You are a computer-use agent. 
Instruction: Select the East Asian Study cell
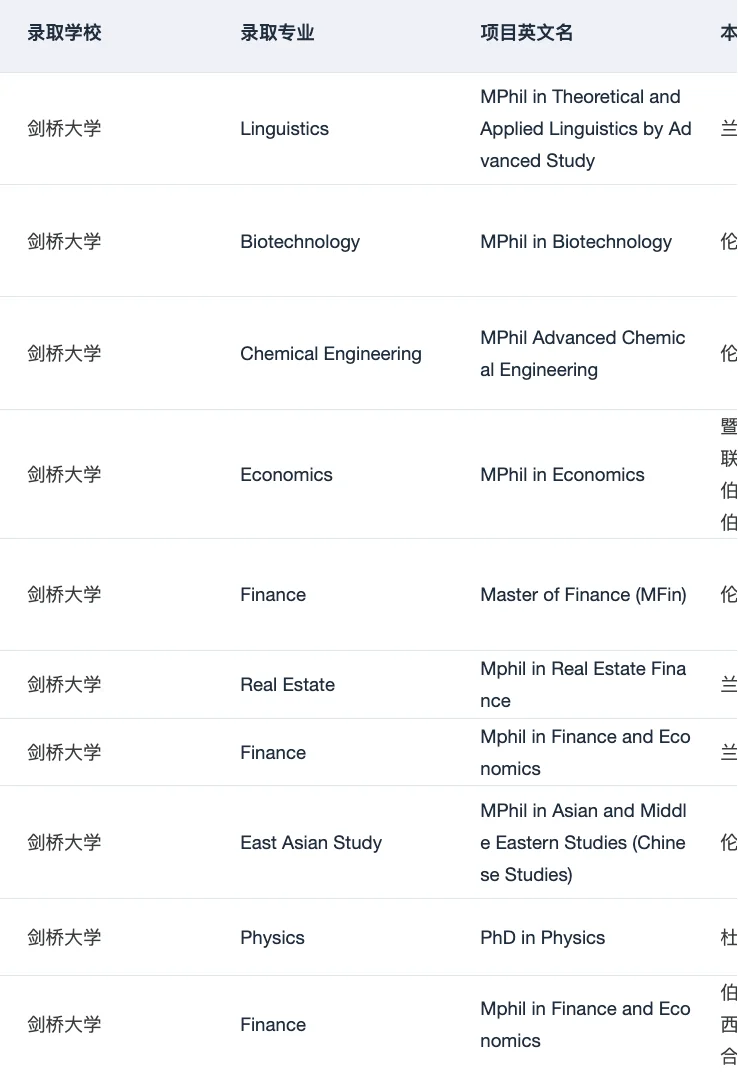(x=311, y=842)
